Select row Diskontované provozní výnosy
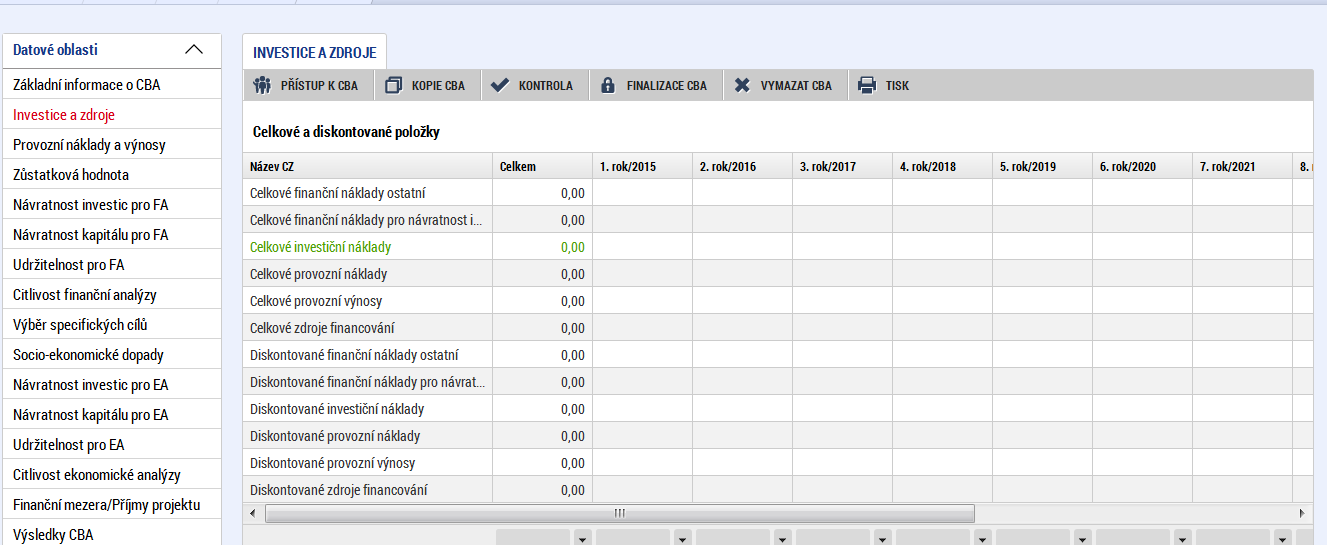The width and height of the screenshot is (1327, 545). point(777,463)
